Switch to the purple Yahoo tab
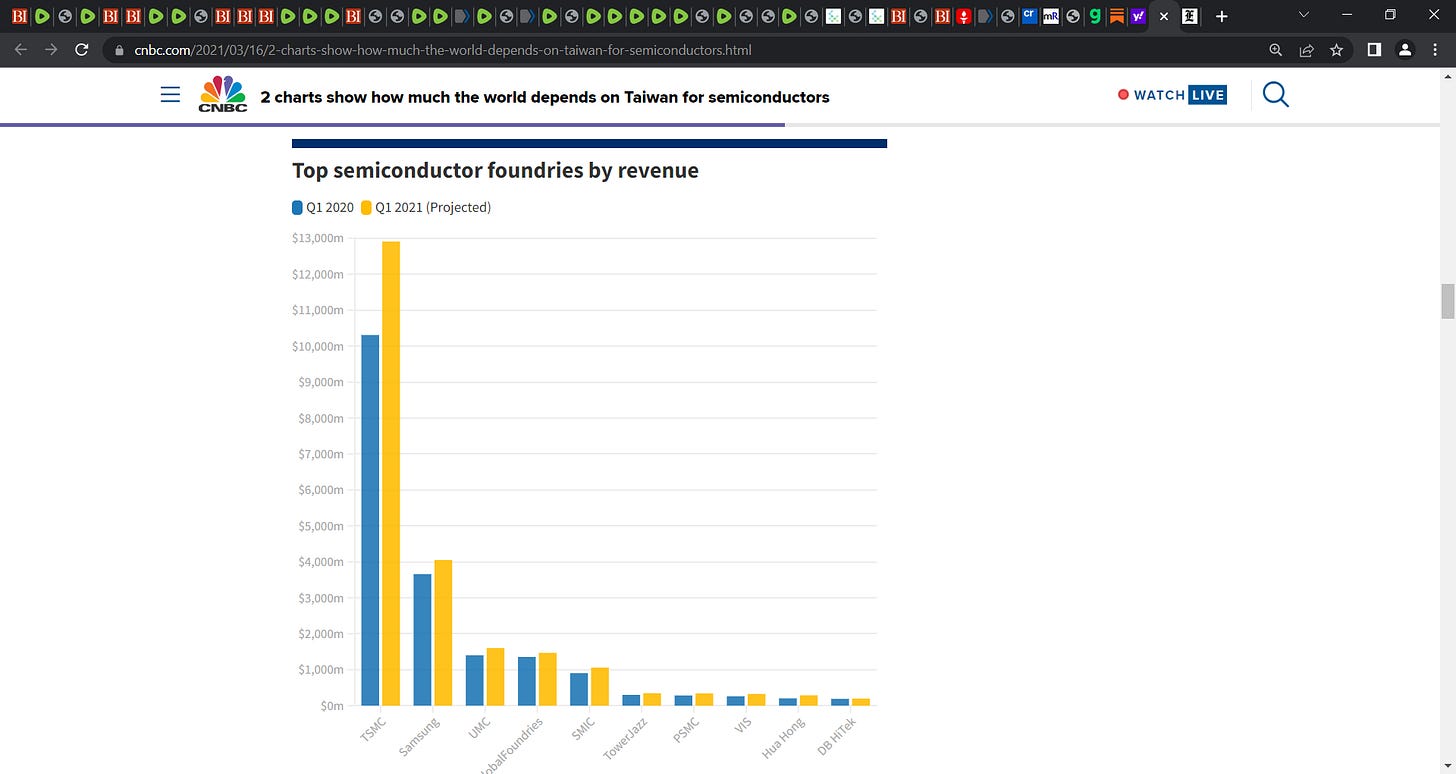 tap(1138, 16)
